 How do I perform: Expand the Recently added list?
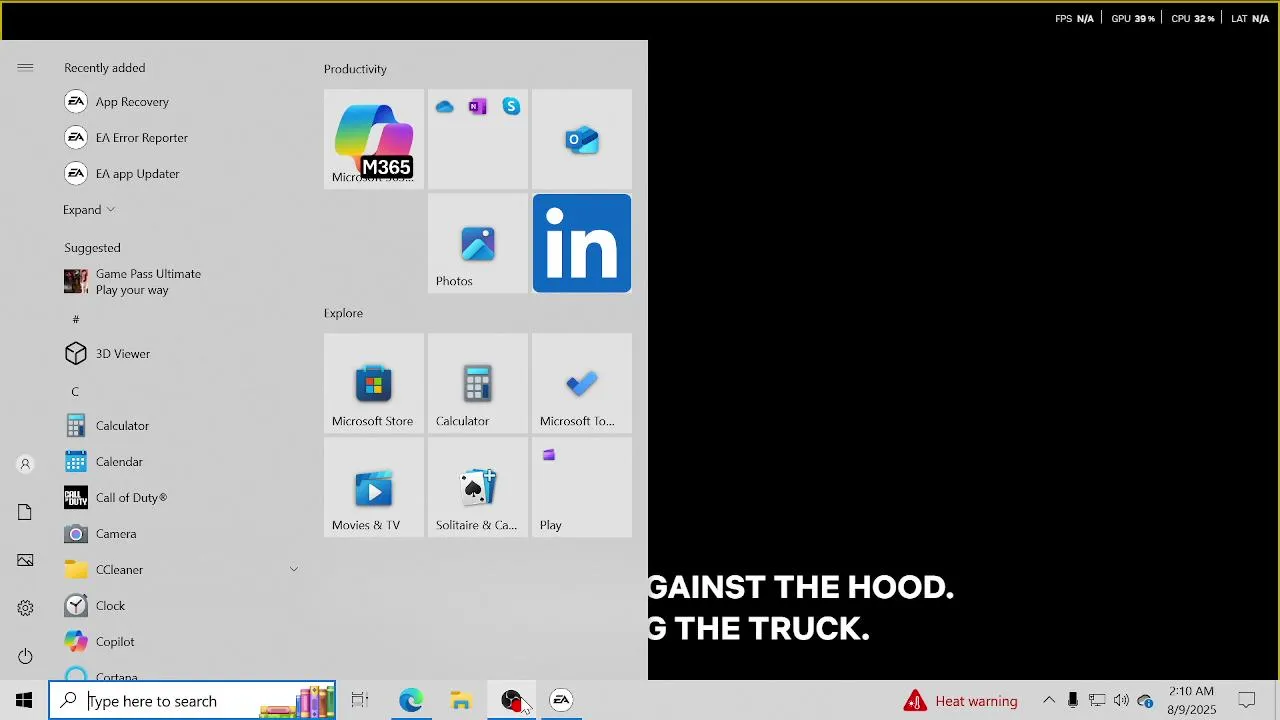pyautogui.click(x=89, y=210)
